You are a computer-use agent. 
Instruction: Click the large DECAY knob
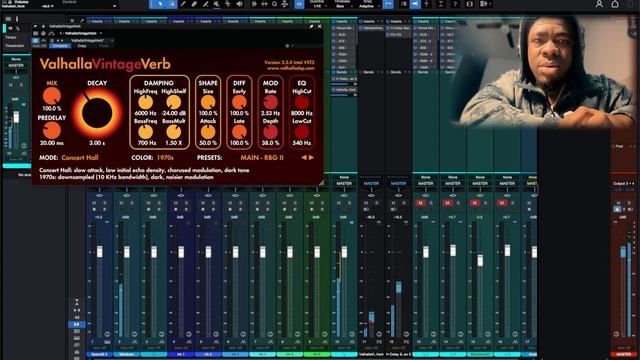pyautogui.click(x=97, y=113)
